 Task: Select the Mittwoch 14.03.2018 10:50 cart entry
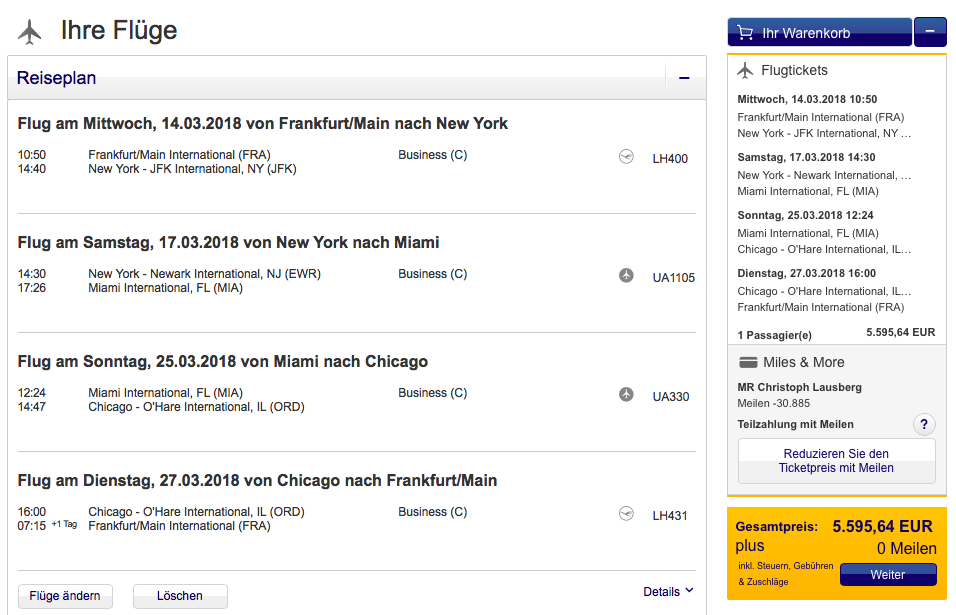click(807, 99)
